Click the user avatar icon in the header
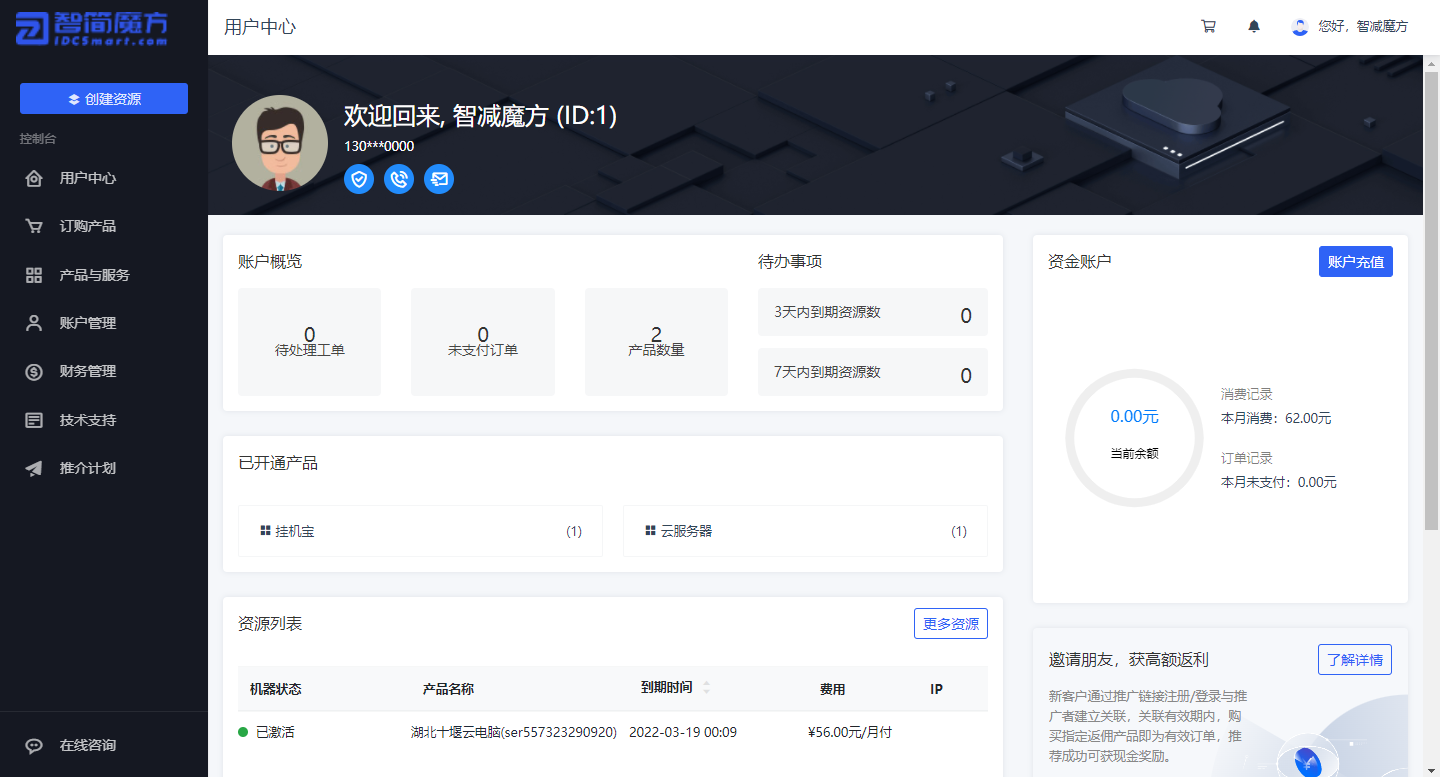This screenshot has width=1440, height=777. click(1300, 27)
